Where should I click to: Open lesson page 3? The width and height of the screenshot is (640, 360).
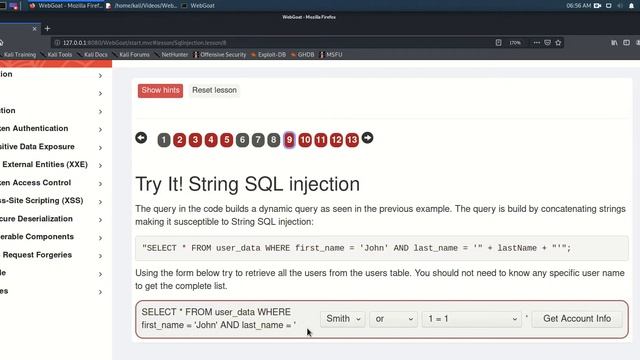tap(195, 140)
